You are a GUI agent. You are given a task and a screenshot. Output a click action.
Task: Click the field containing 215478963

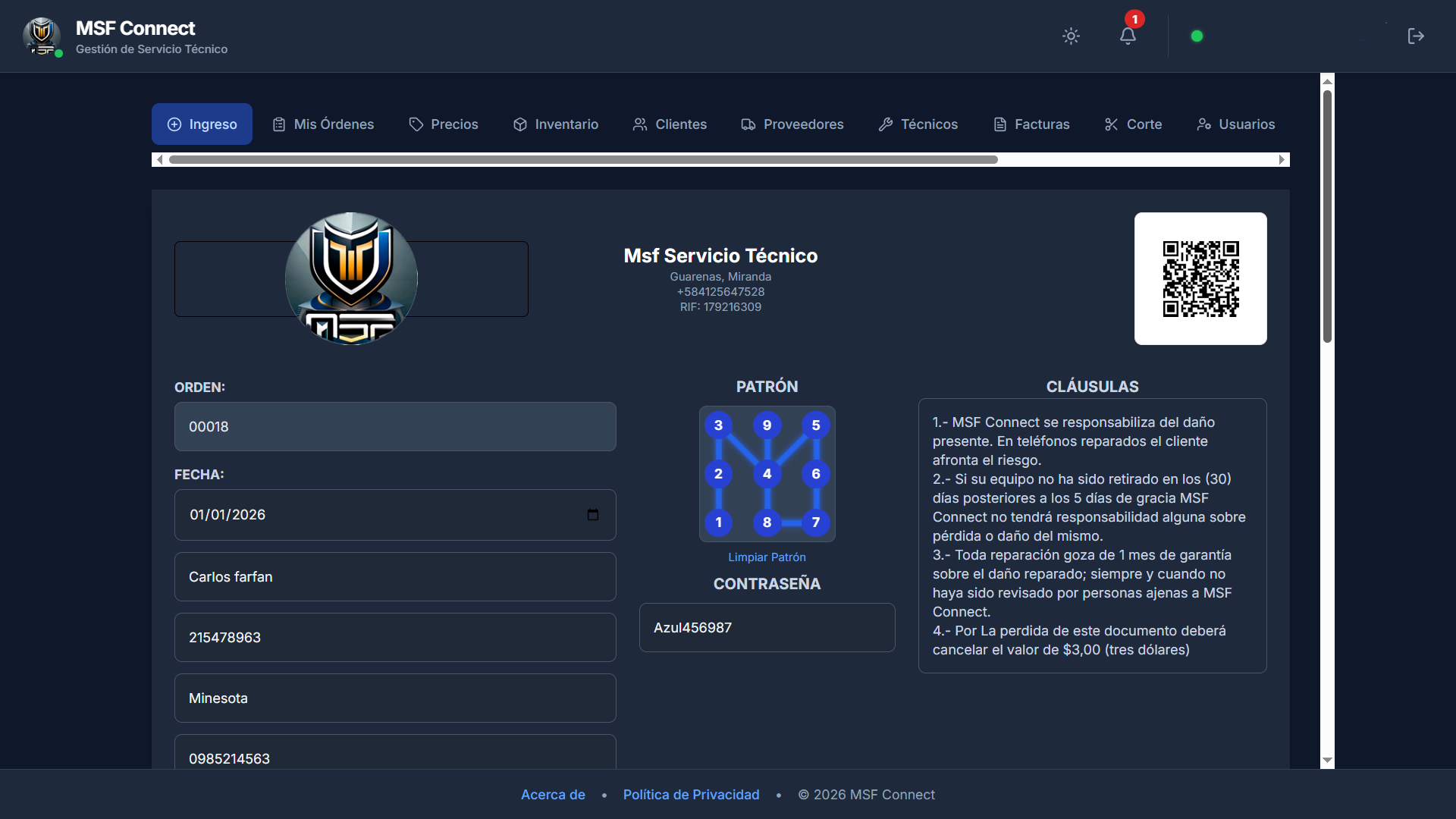[x=395, y=638]
